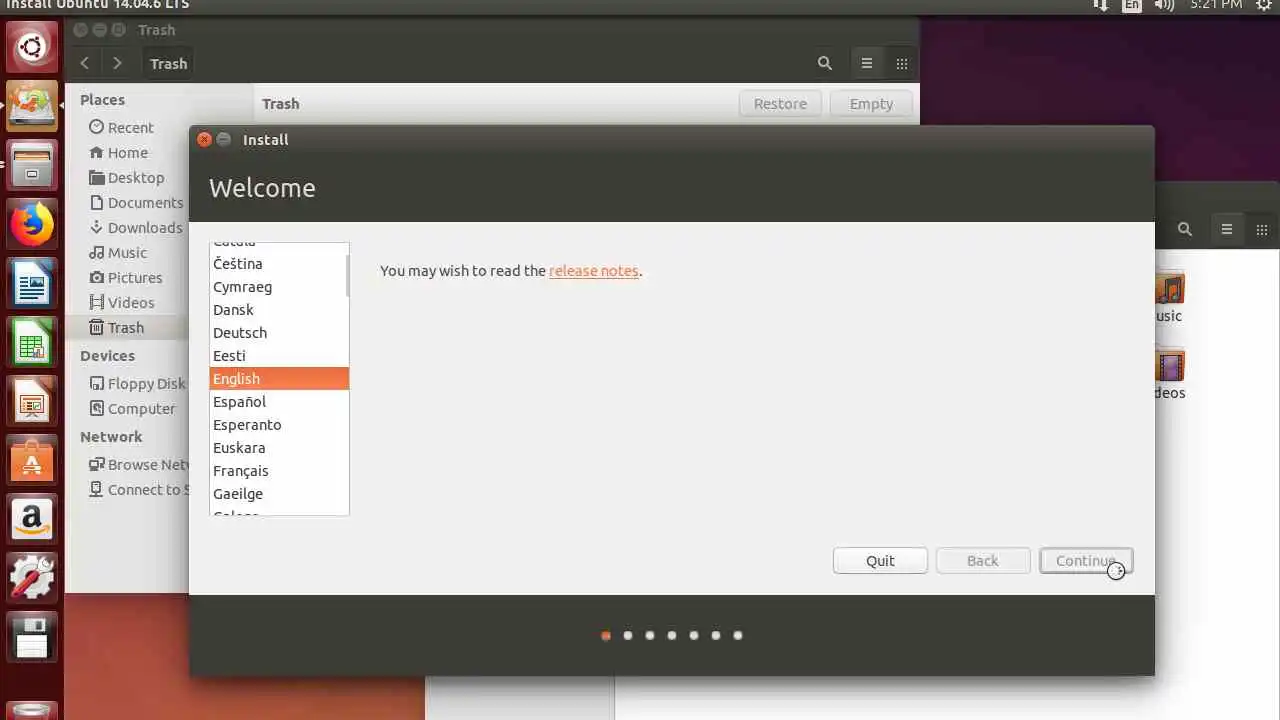
Task: Open the clock in top panel
Action: click(1216, 5)
